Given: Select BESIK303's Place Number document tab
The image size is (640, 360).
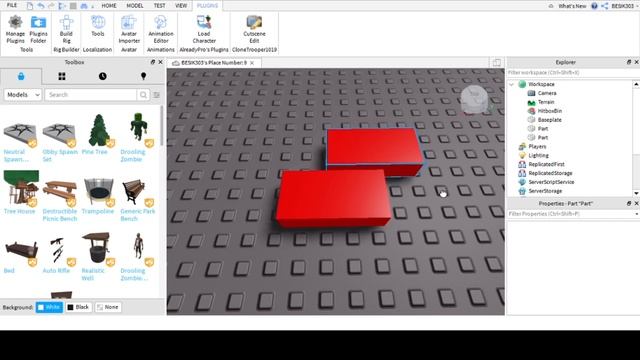Looking at the screenshot, I should click(x=214, y=63).
